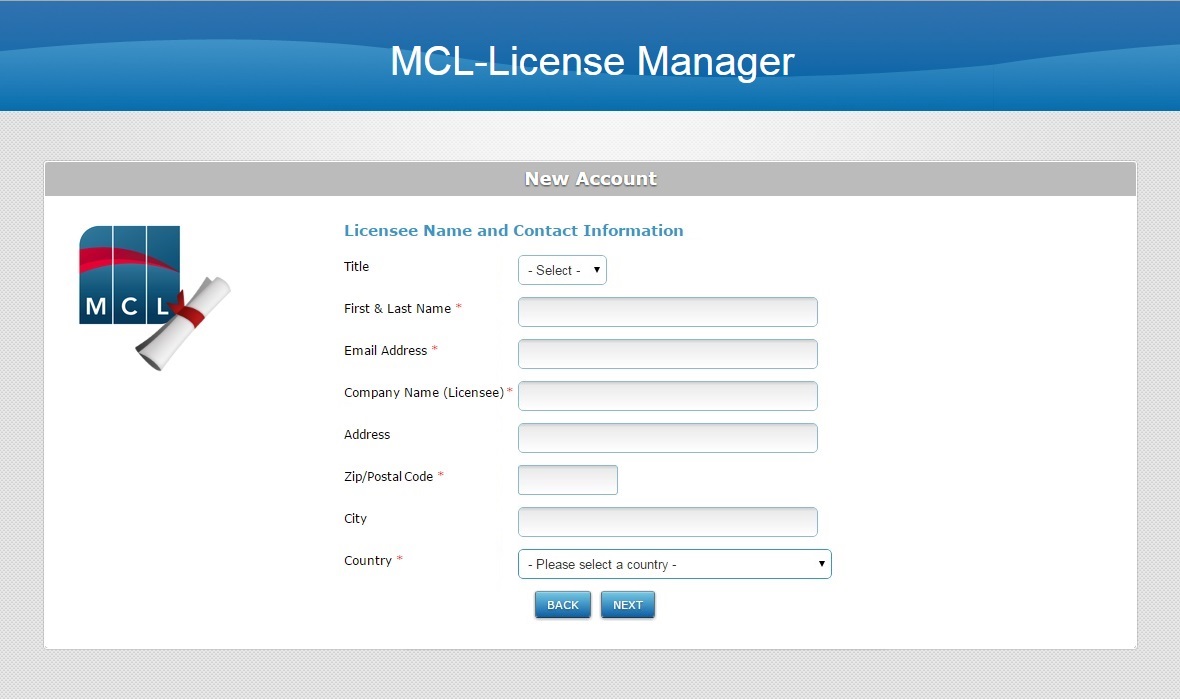This screenshot has width=1180, height=699.
Task: Click the Zip/Postal Code label text
Action: point(388,477)
